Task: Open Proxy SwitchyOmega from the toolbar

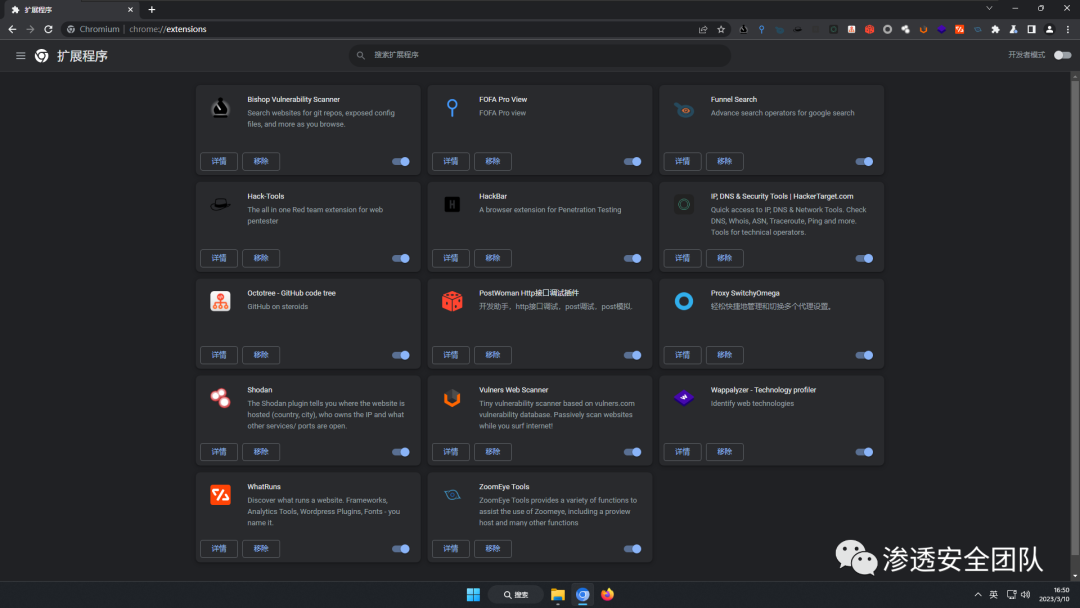Action: [887, 30]
